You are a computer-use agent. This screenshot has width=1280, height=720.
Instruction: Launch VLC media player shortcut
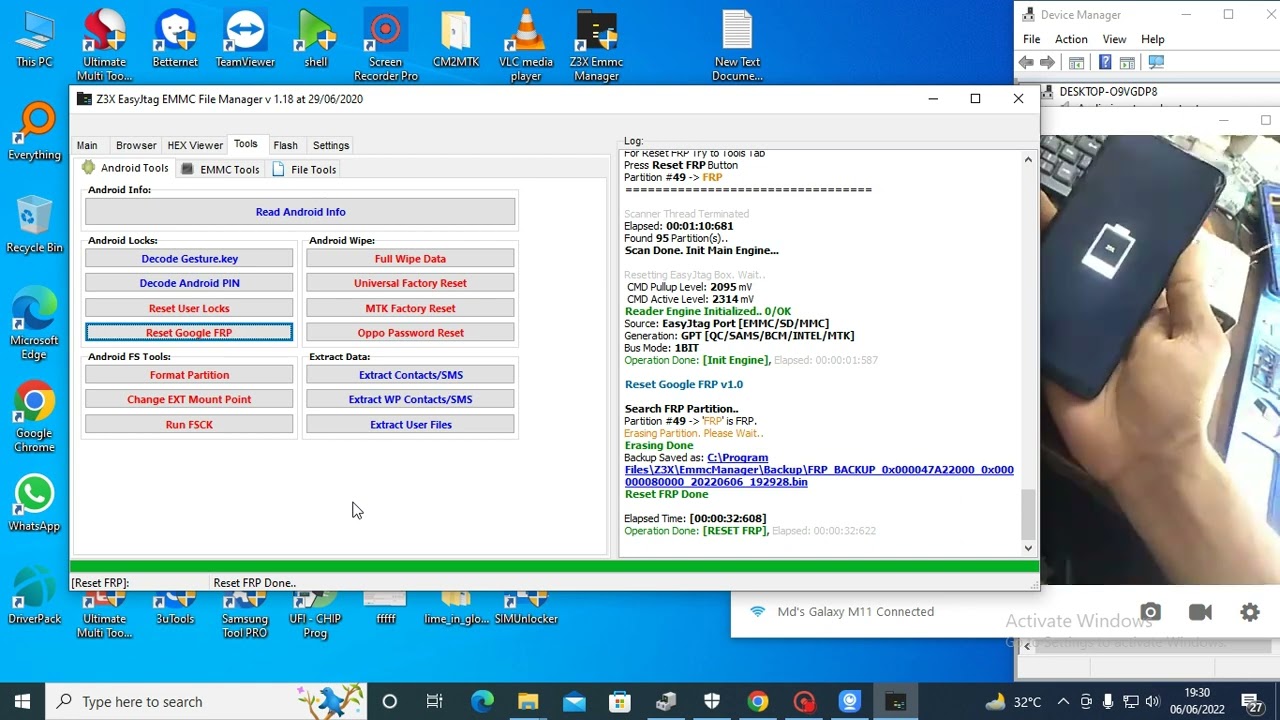coord(526,46)
